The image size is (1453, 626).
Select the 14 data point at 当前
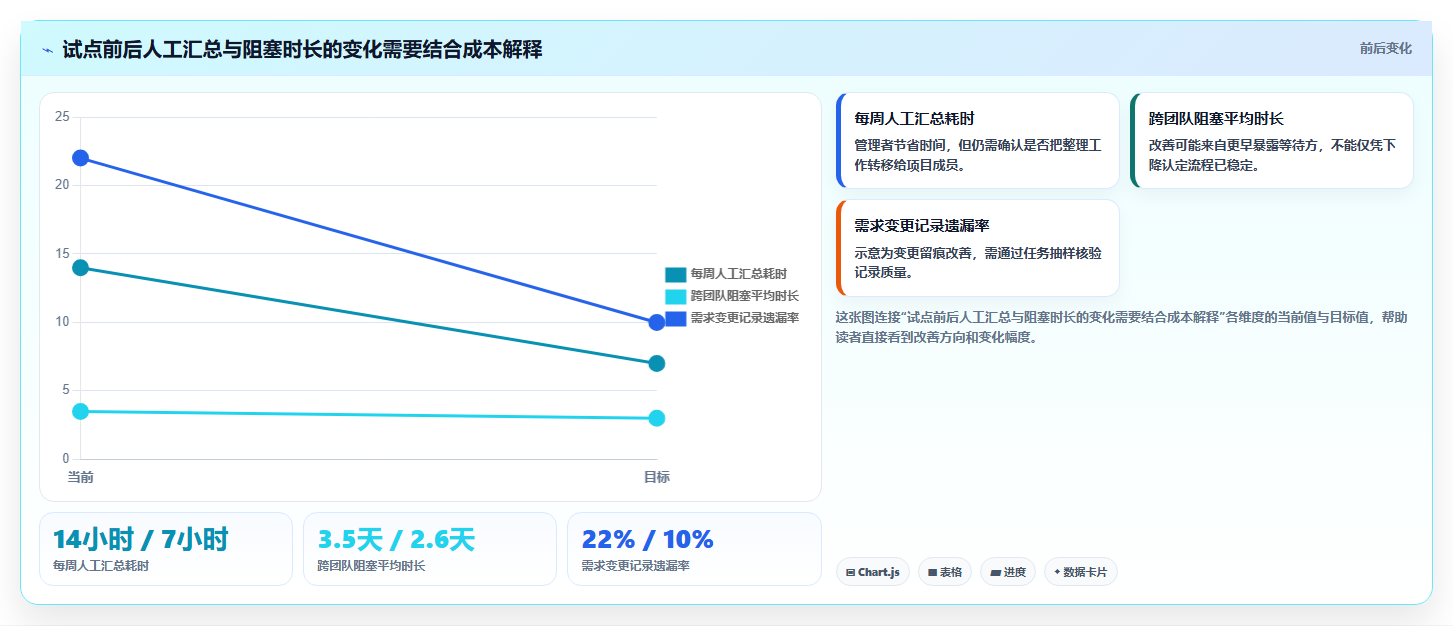click(x=81, y=267)
